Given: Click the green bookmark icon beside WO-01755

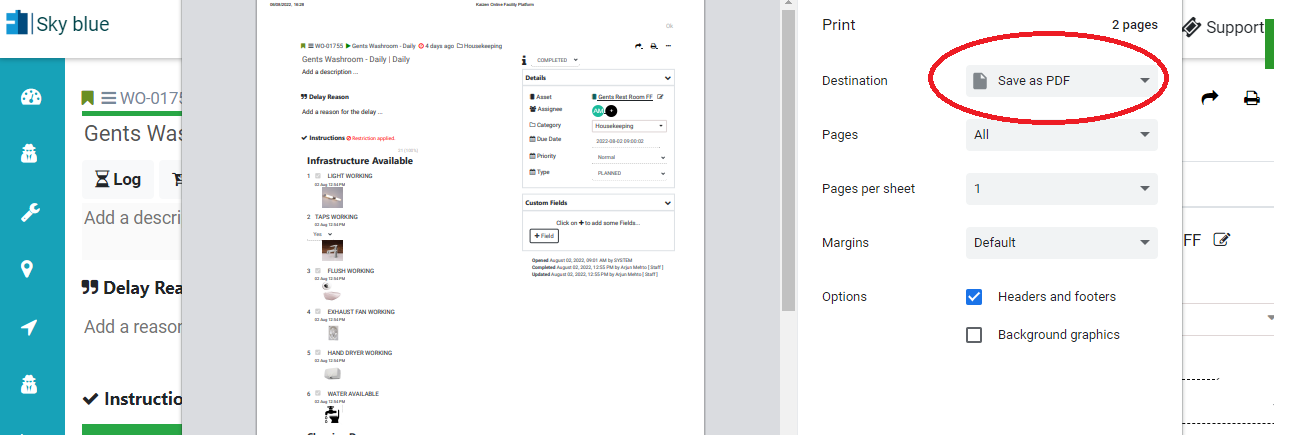Looking at the screenshot, I should click(x=88, y=98).
